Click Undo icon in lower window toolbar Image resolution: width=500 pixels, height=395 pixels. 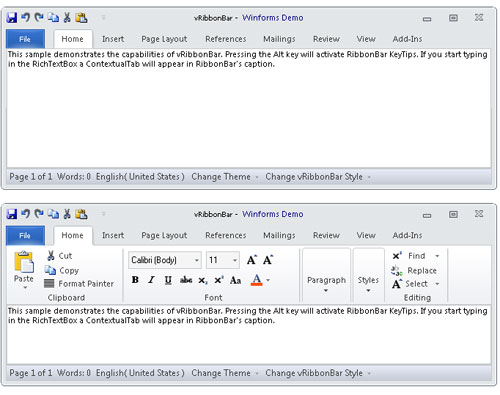coord(26,214)
